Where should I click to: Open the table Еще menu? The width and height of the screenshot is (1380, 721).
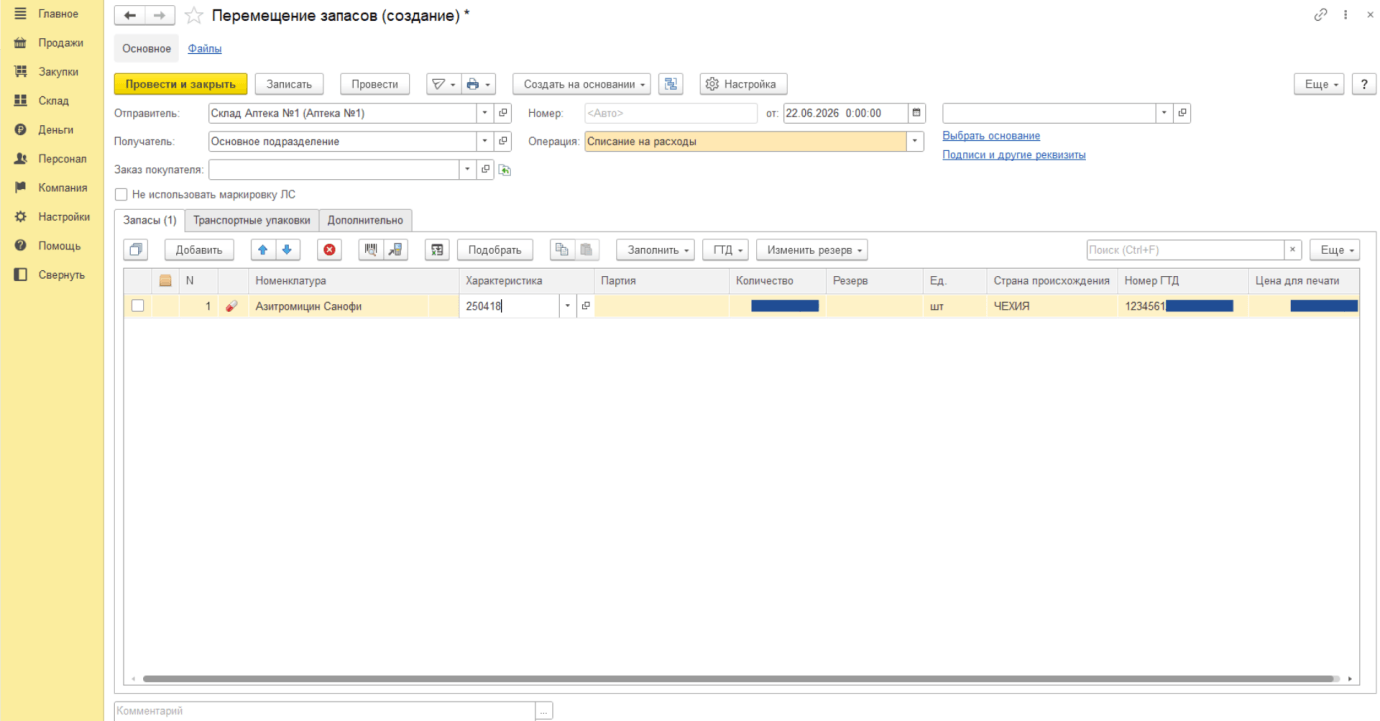pos(1334,250)
